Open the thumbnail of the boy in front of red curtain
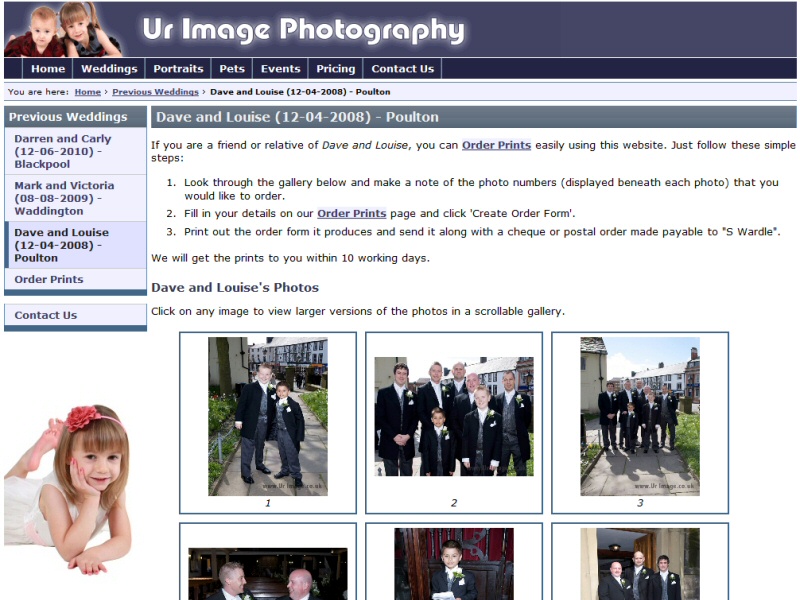Viewport: 800px width, 600px height. click(454, 564)
